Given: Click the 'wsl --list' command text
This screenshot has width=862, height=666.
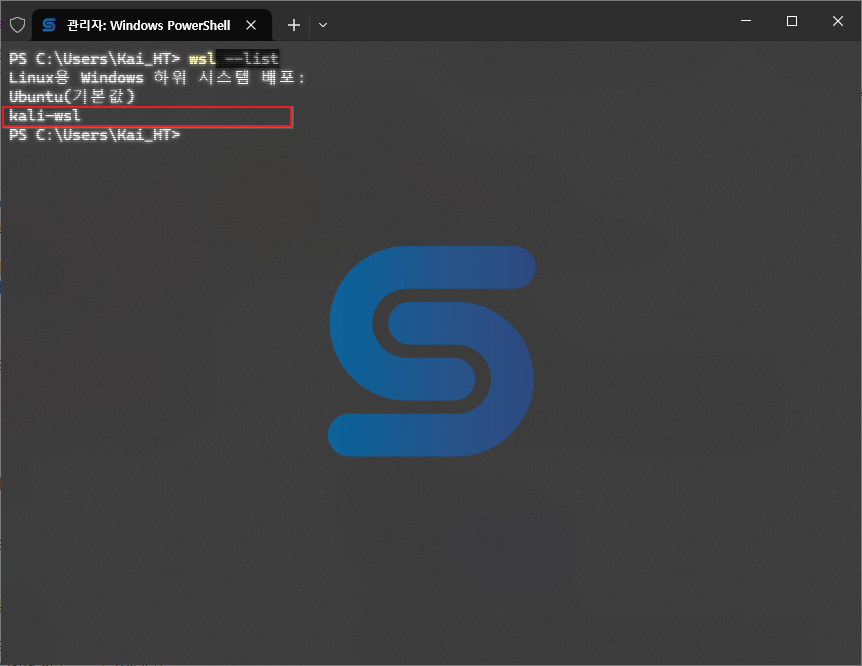Looking at the screenshot, I should click(234, 58).
